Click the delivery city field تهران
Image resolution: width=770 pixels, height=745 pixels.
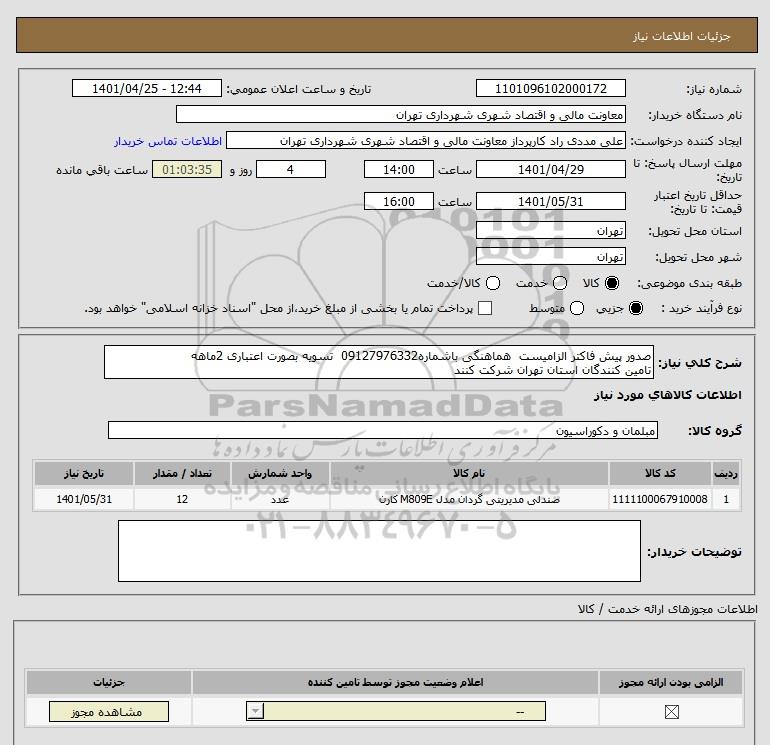[x=550, y=256]
